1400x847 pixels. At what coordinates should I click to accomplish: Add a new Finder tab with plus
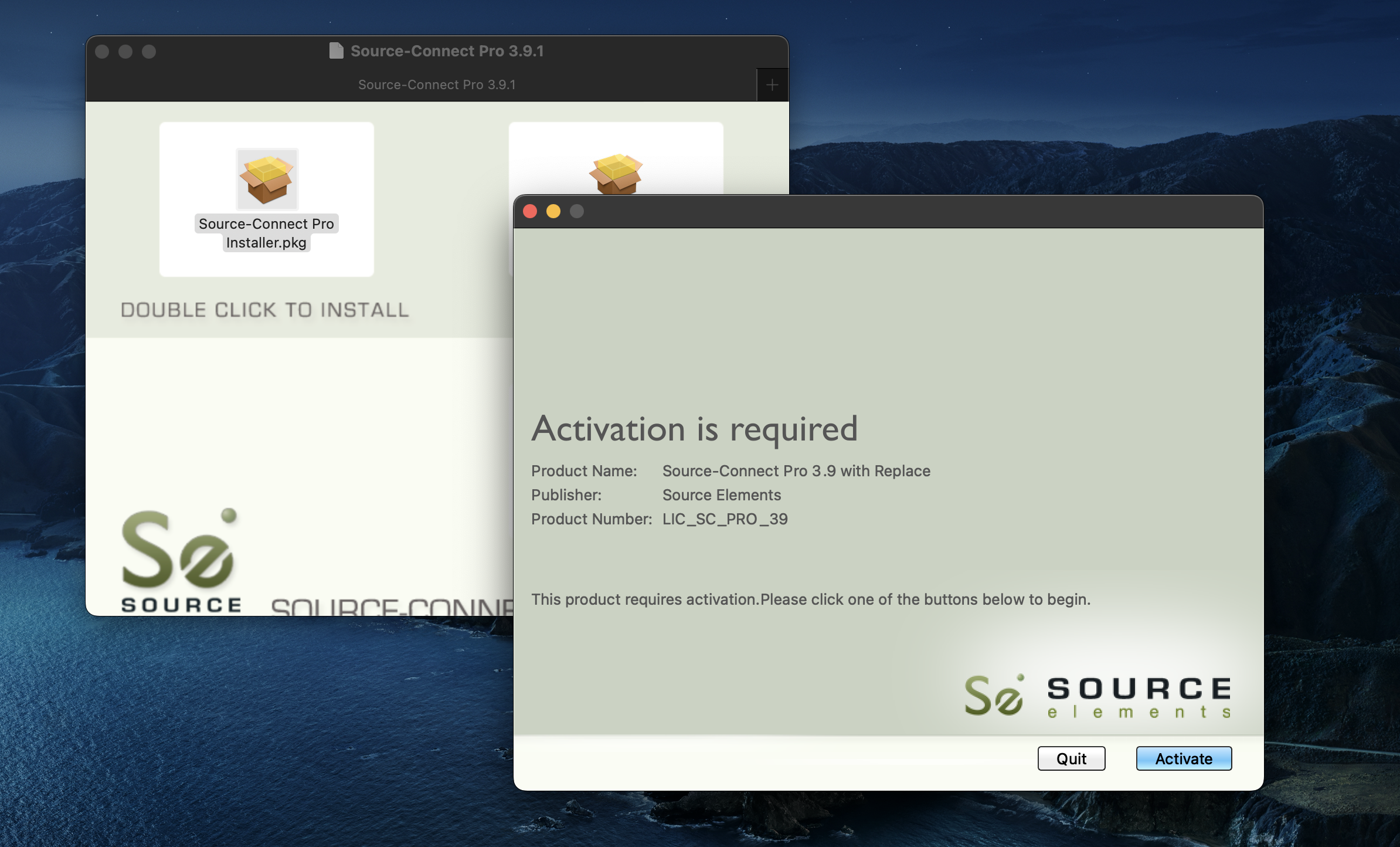(772, 85)
